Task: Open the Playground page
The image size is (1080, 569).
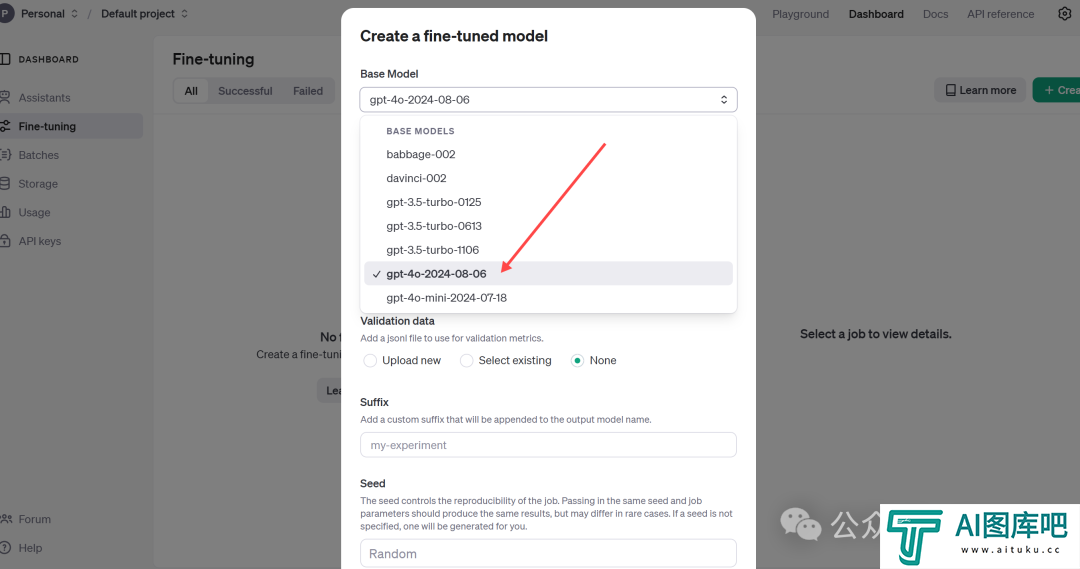Action: [800, 14]
